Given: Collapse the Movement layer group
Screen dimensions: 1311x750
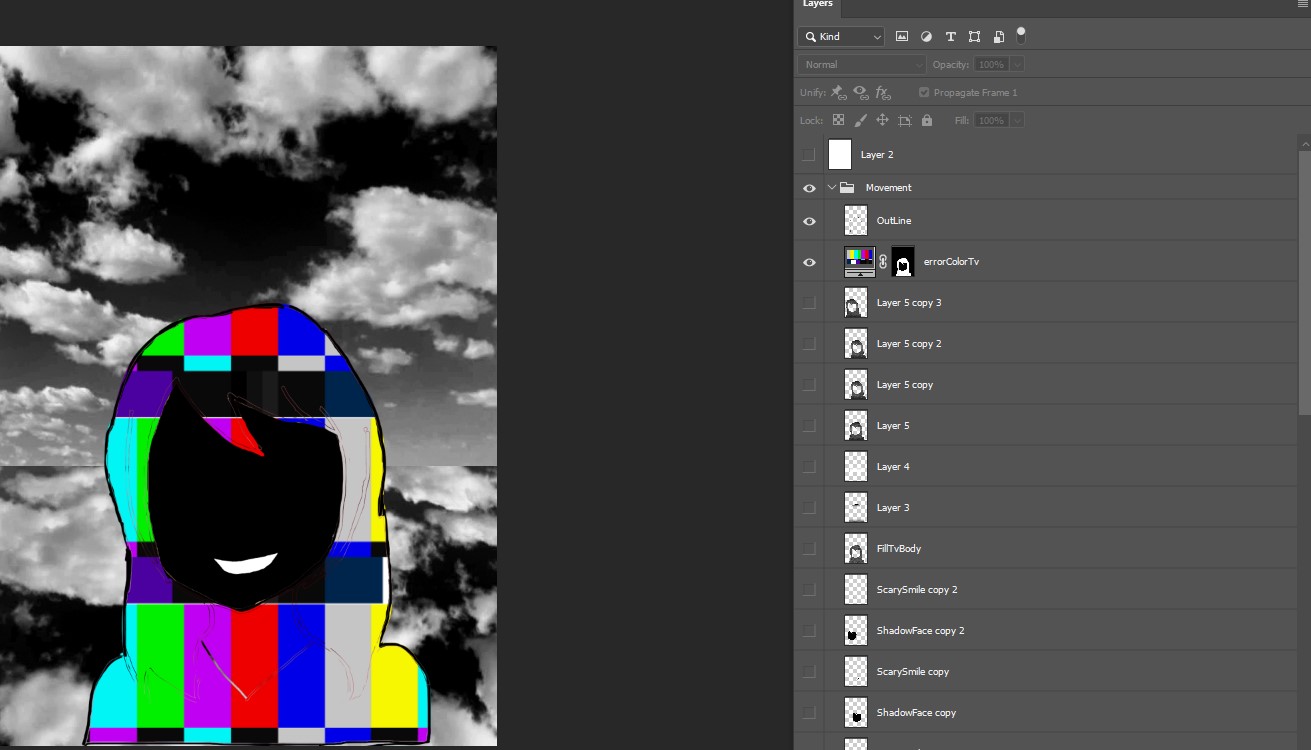Looking at the screenshot, I should [831, 188].
